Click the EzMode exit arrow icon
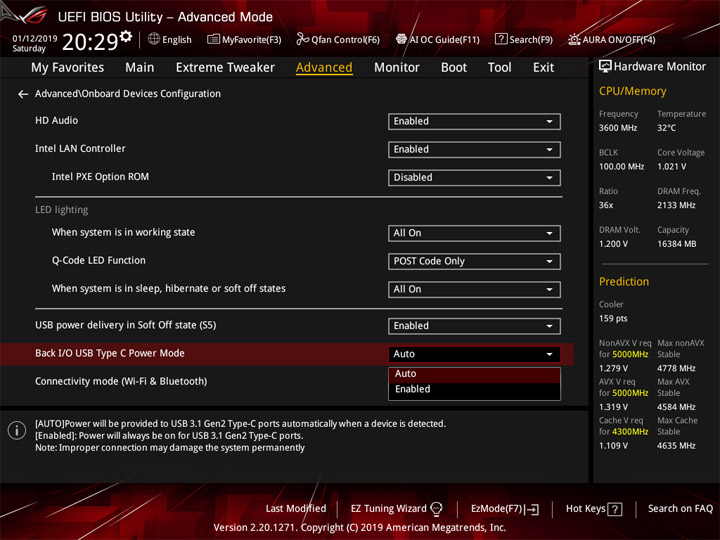The image size is (720, 540). pyautogui.click(x=533, y=509)
